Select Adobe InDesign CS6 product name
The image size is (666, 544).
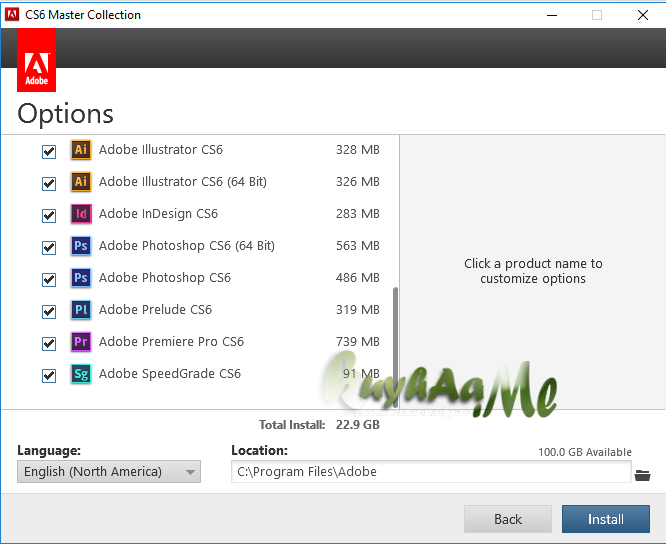point(158,214)
